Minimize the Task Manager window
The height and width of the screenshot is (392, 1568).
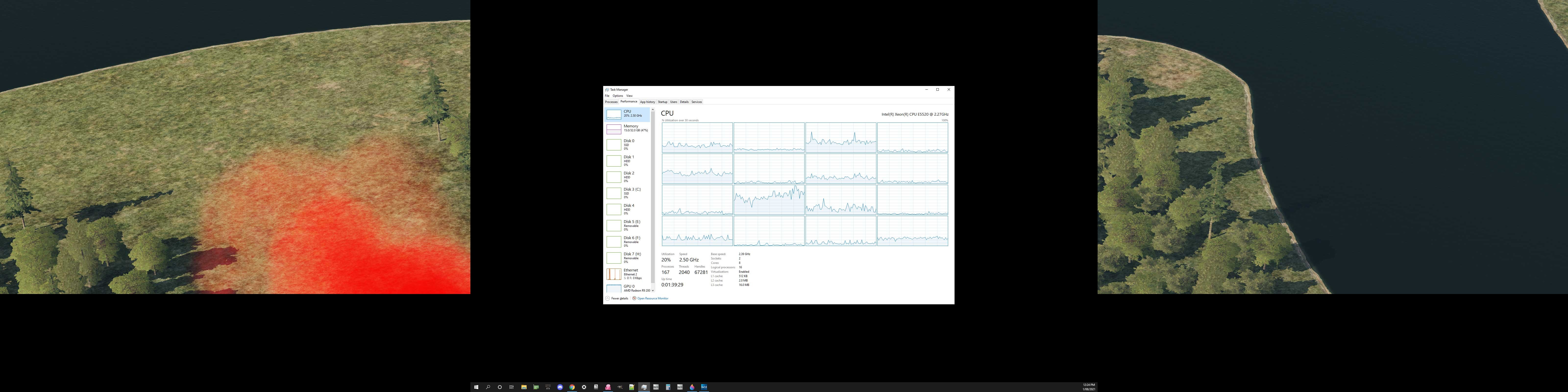point(926,89)
